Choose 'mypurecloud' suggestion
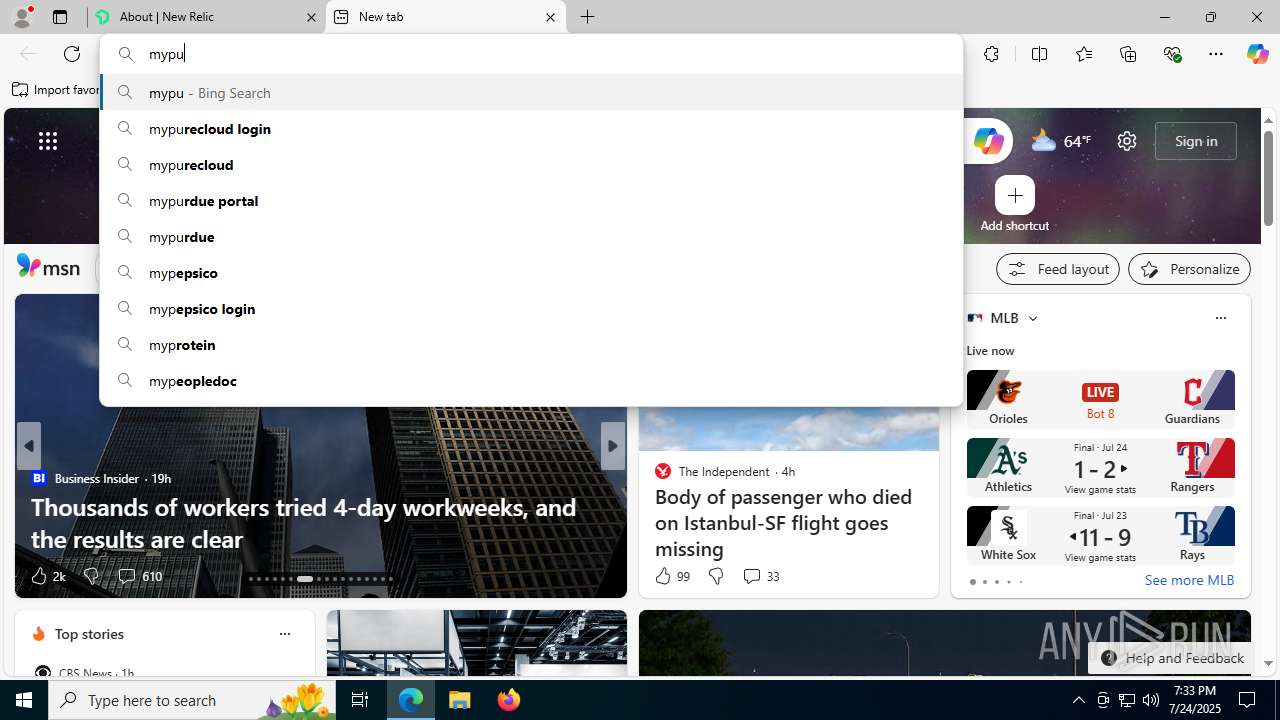 coord(531,165)
